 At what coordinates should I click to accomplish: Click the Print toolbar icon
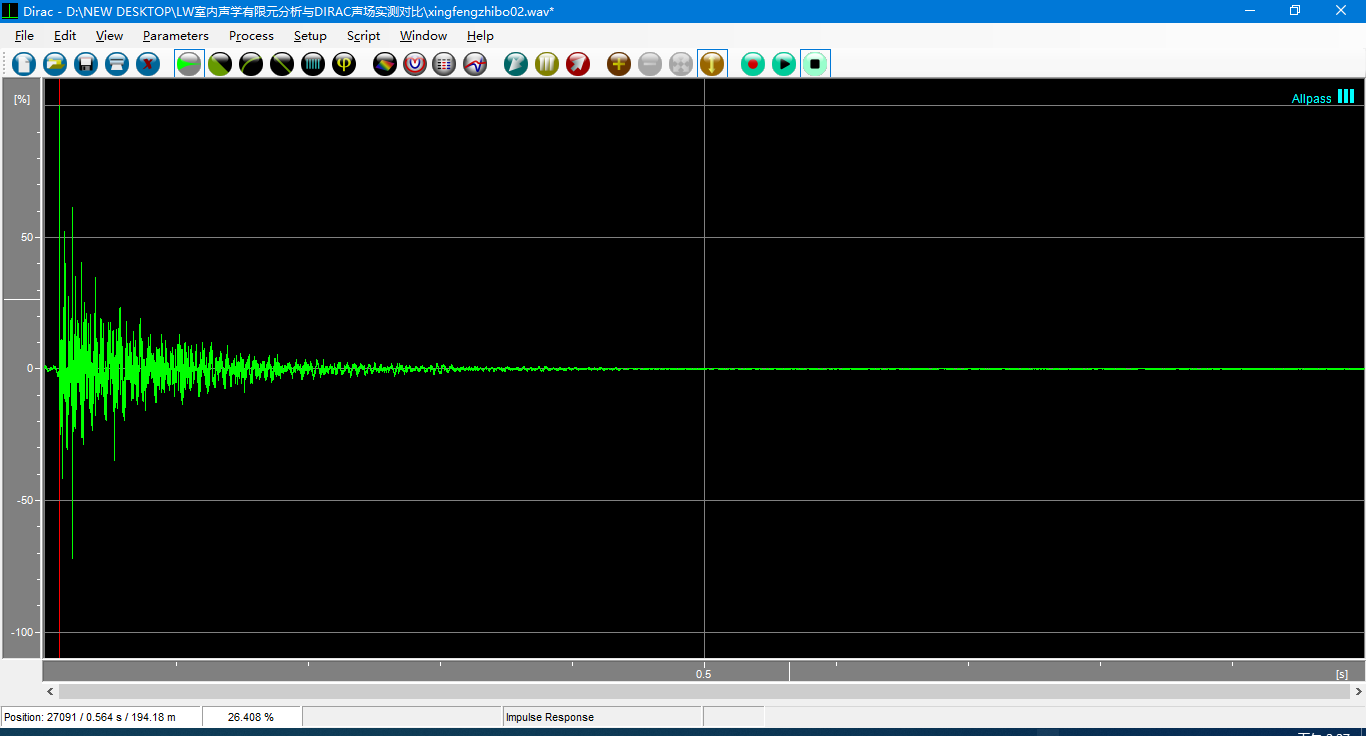click(x=117, y=64)
